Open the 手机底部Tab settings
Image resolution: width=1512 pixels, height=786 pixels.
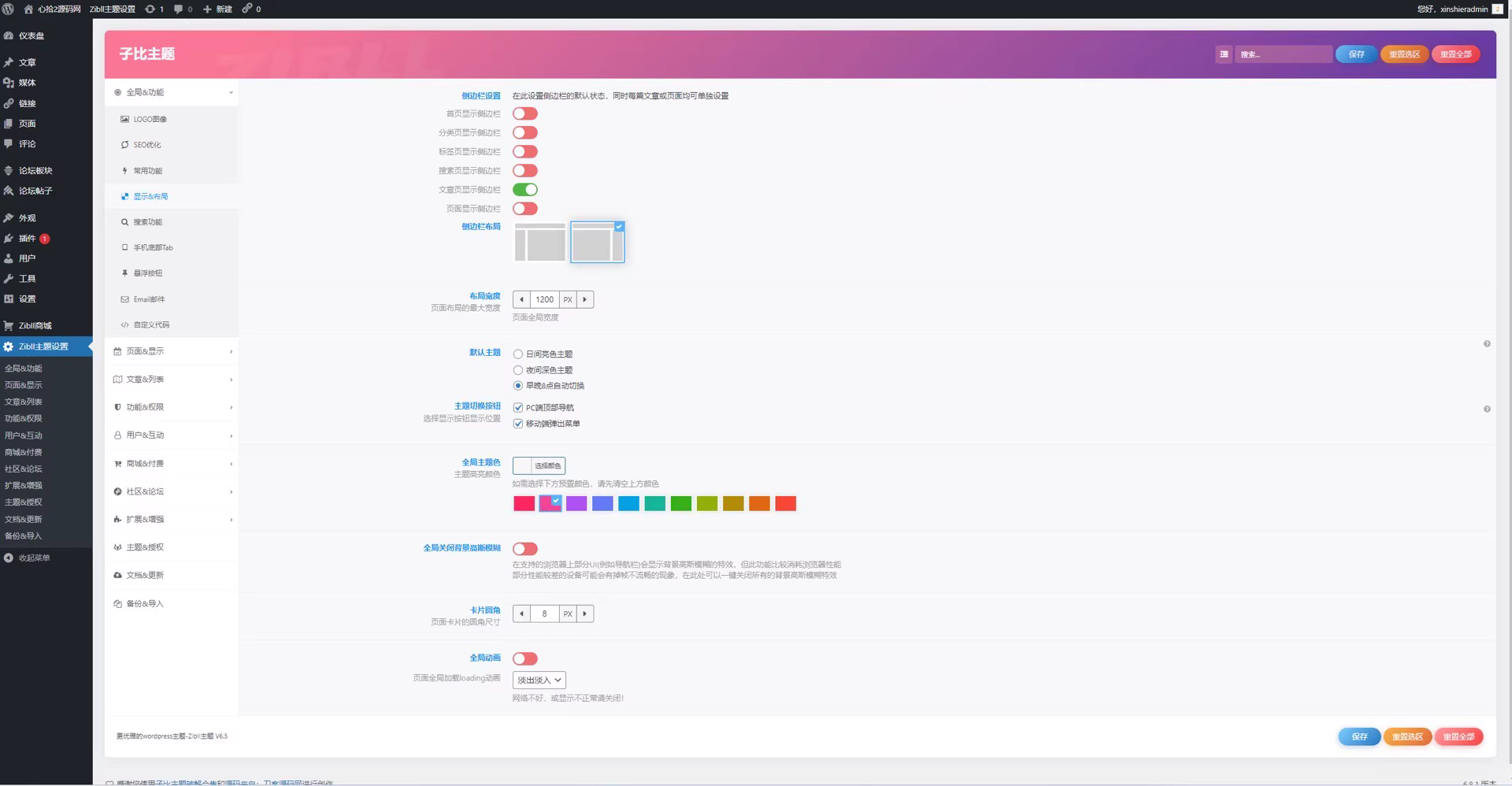click(150, 247)
